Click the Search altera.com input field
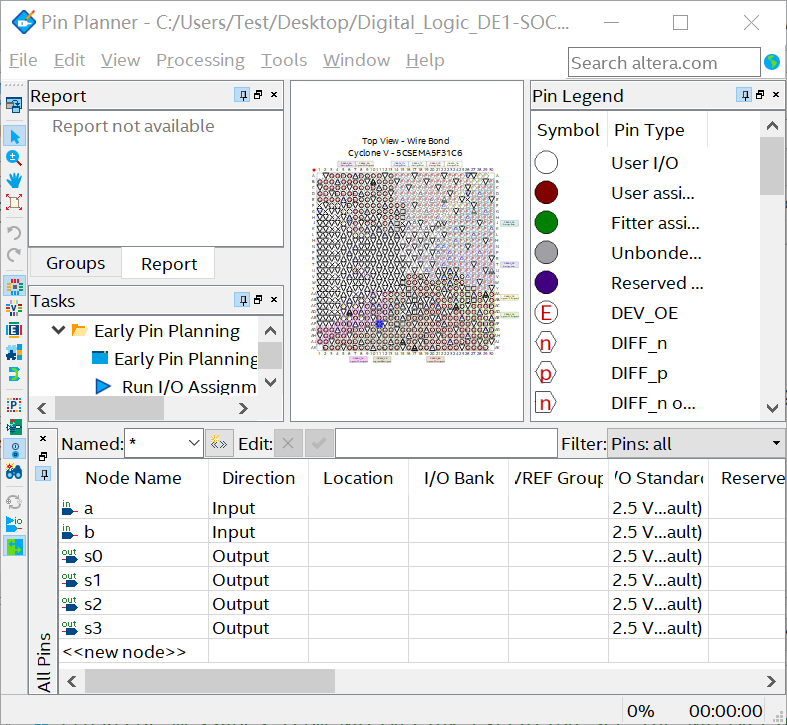This screenshot has width=787, height=725. pos(664,62)
